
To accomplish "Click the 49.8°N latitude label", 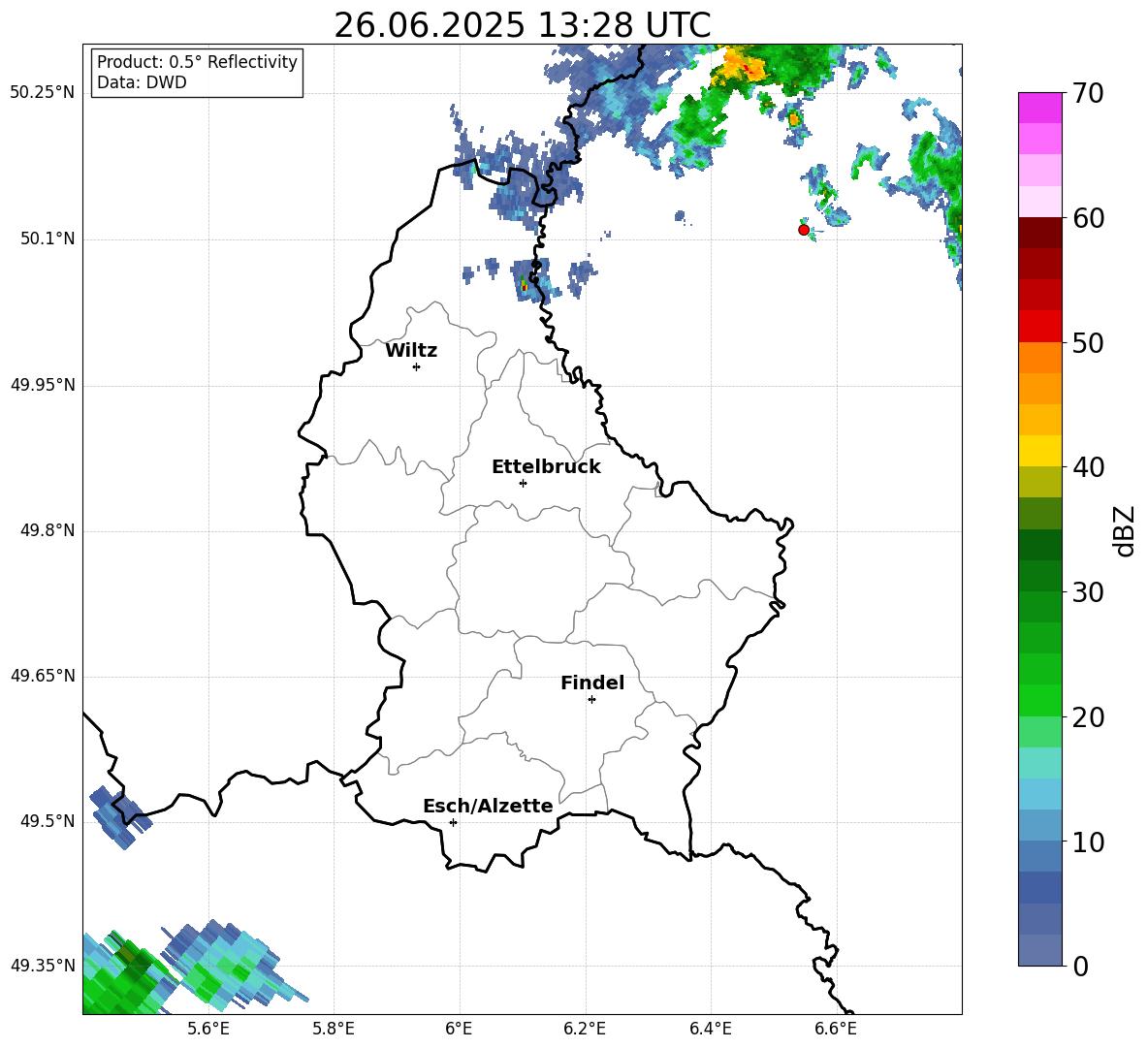I will click(48, 530).
